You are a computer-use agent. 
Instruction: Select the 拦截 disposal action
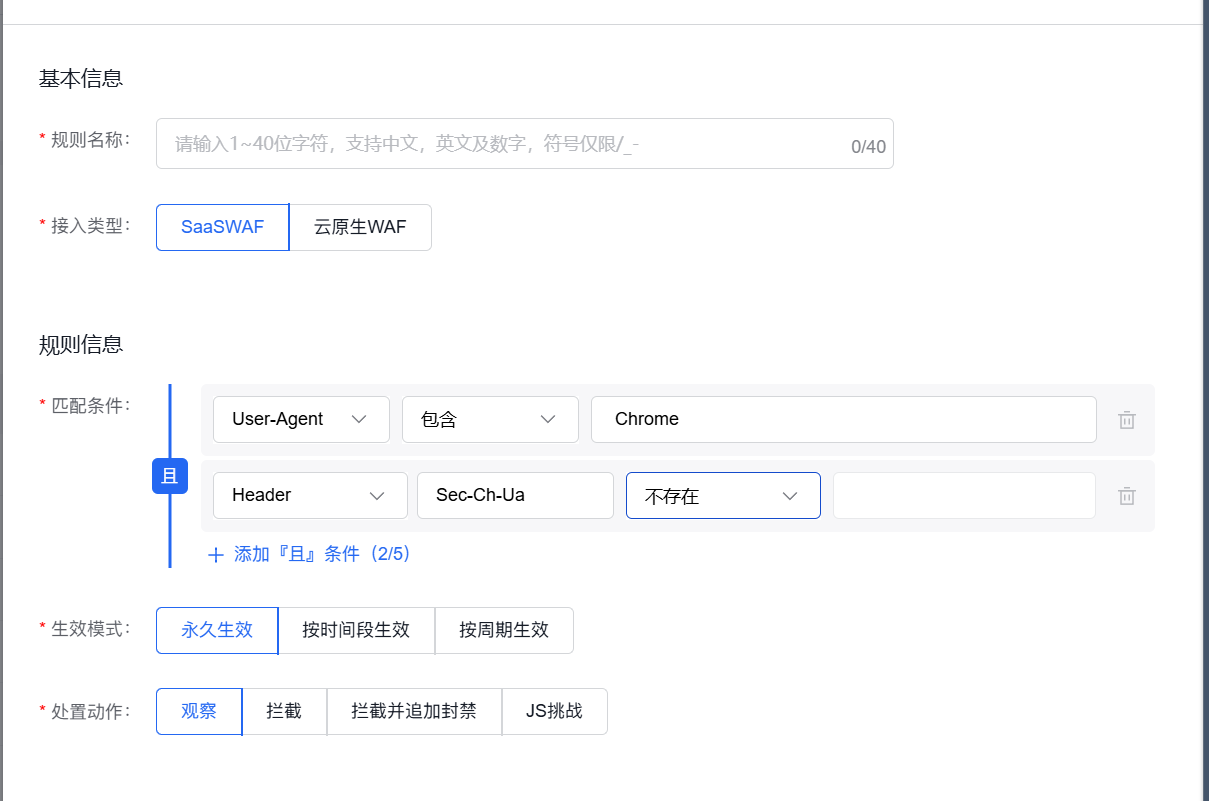click(x=284, y=711)
